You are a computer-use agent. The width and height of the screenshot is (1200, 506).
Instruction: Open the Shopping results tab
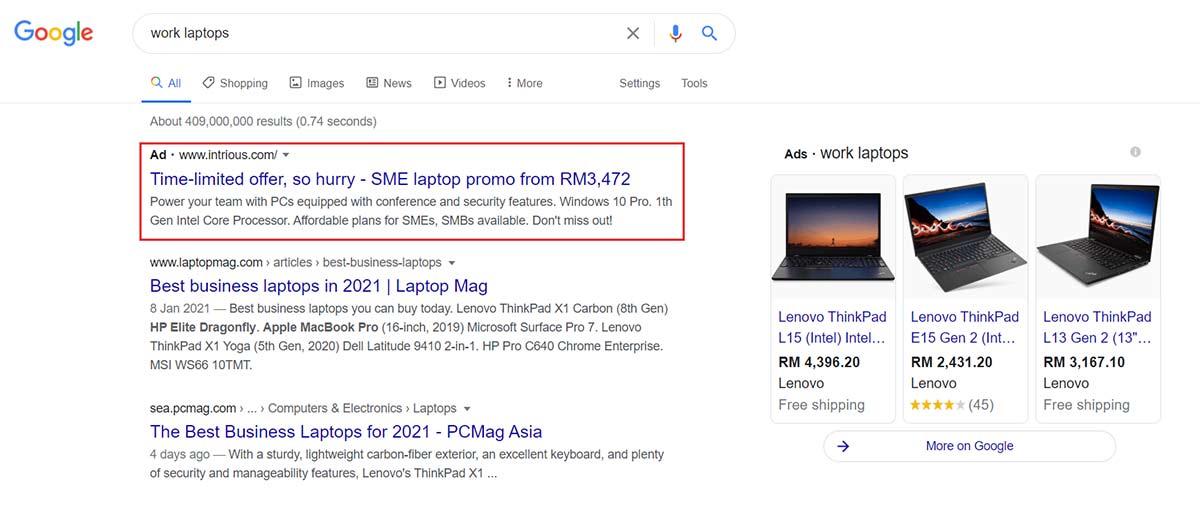click(x=235, y=83)
